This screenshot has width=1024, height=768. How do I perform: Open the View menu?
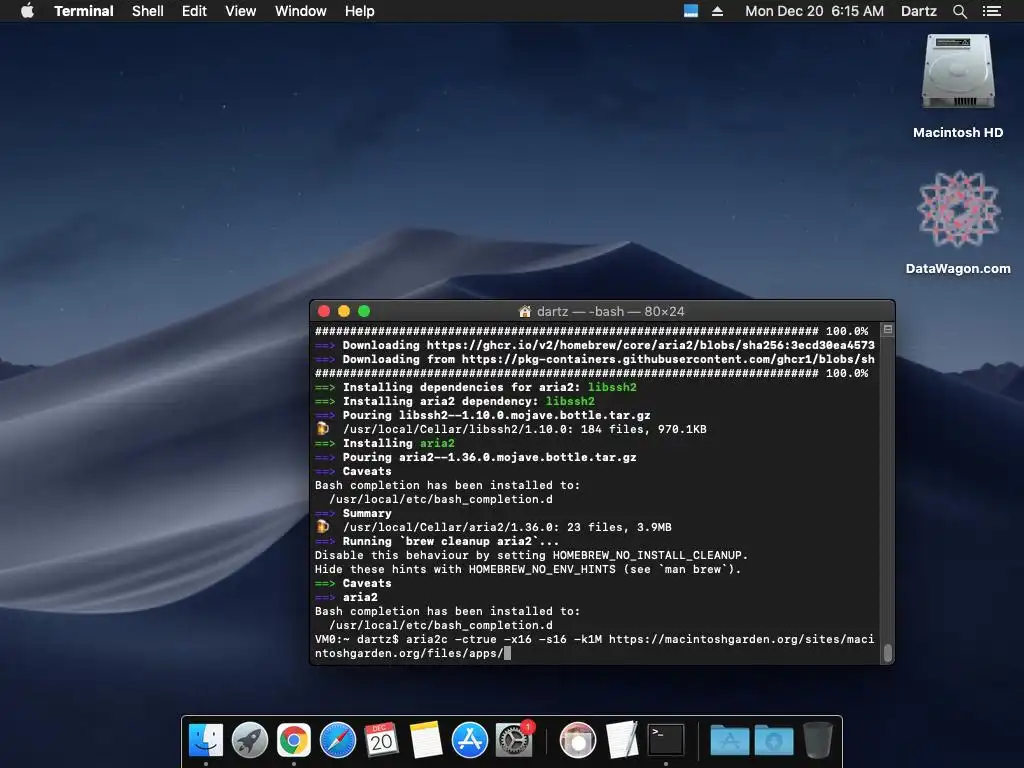click(240, 11)
